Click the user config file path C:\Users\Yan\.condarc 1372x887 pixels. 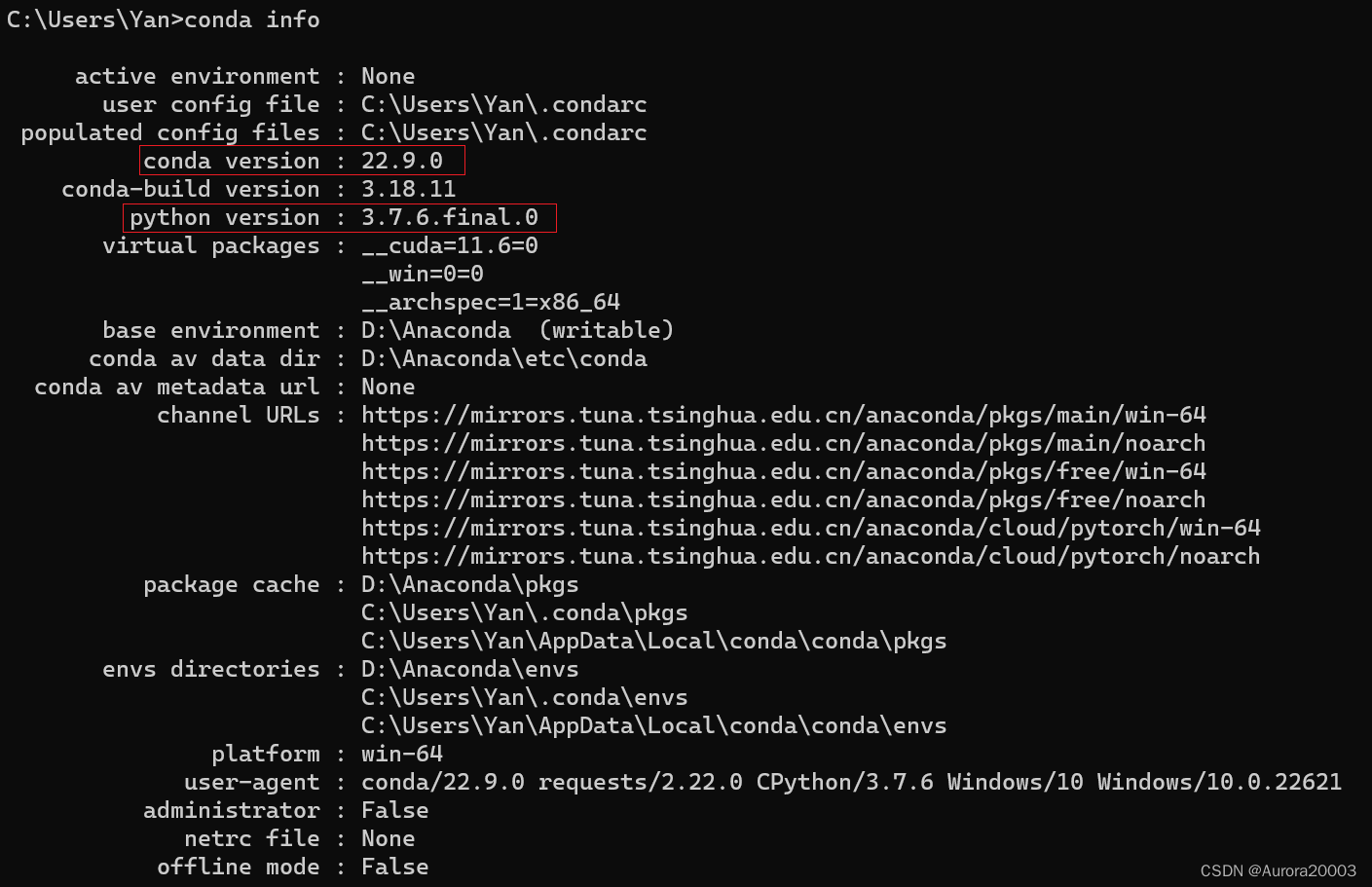click(502, 103)
